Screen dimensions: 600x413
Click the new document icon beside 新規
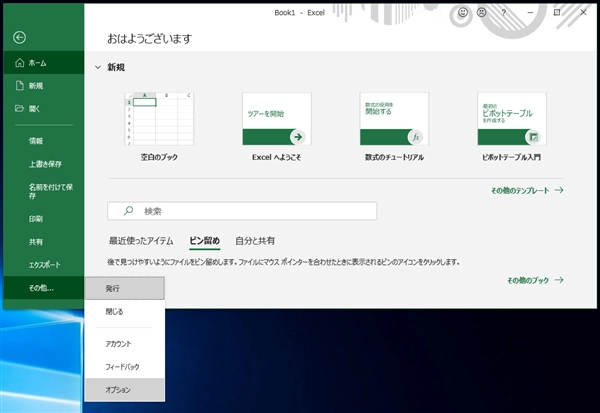20,85
